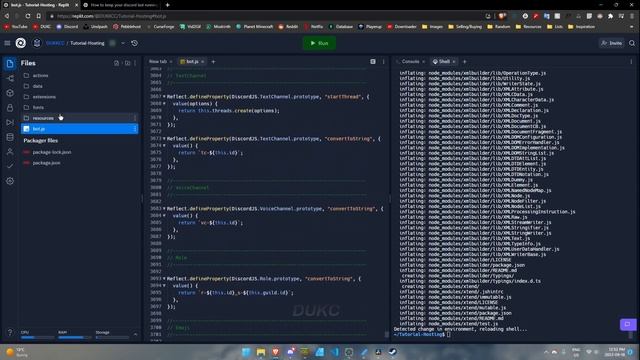Select the Files tool in the sidebar
Screen dimensions: 640x360
(10, 64)
